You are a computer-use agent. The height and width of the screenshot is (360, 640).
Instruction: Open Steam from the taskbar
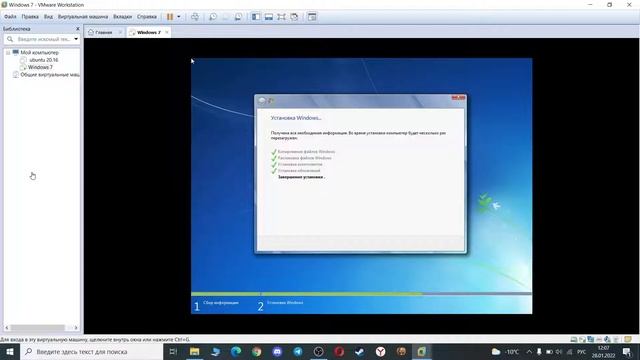(x=360, y=351)
